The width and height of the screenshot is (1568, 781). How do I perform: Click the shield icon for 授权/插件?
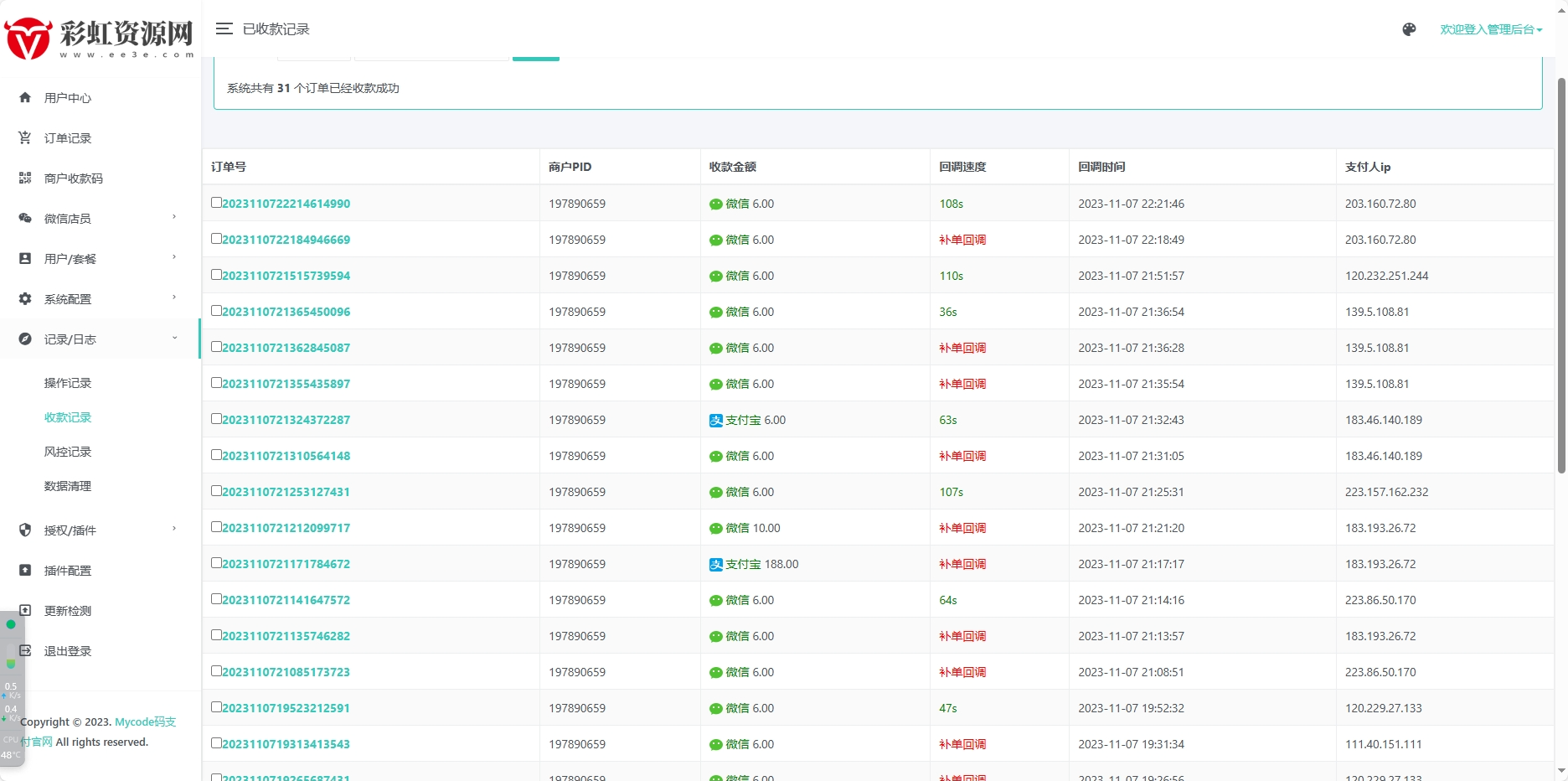click(x=25, y=530)
